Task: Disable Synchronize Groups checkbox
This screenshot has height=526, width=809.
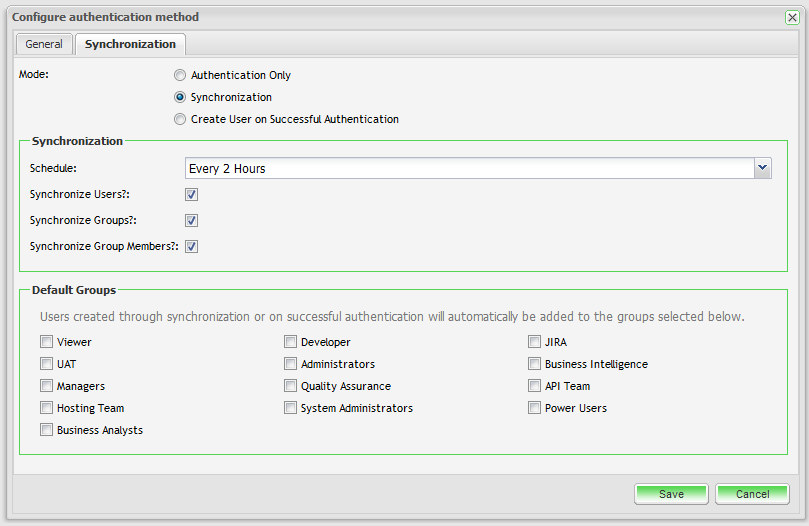Action: pos(192,221)
